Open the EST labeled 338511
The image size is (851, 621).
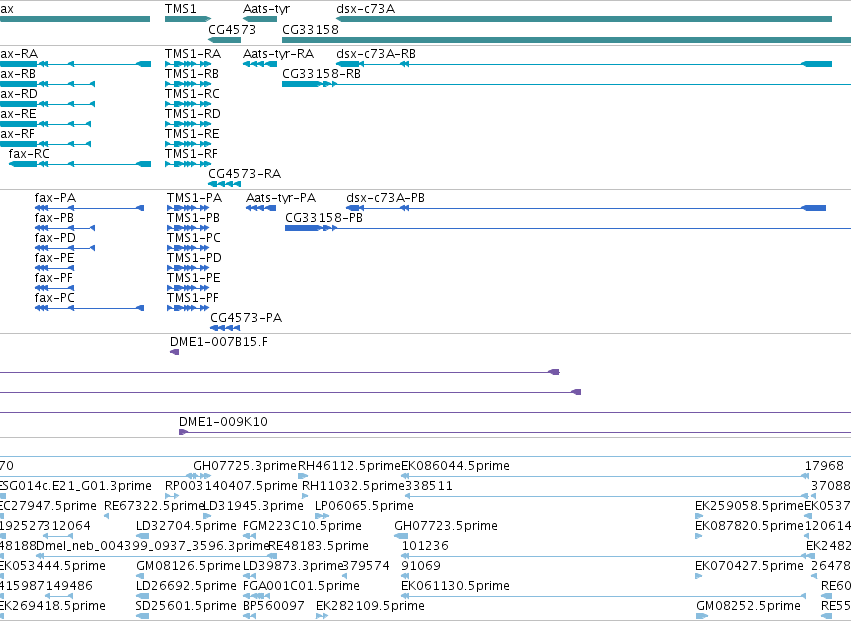[429, 486]
